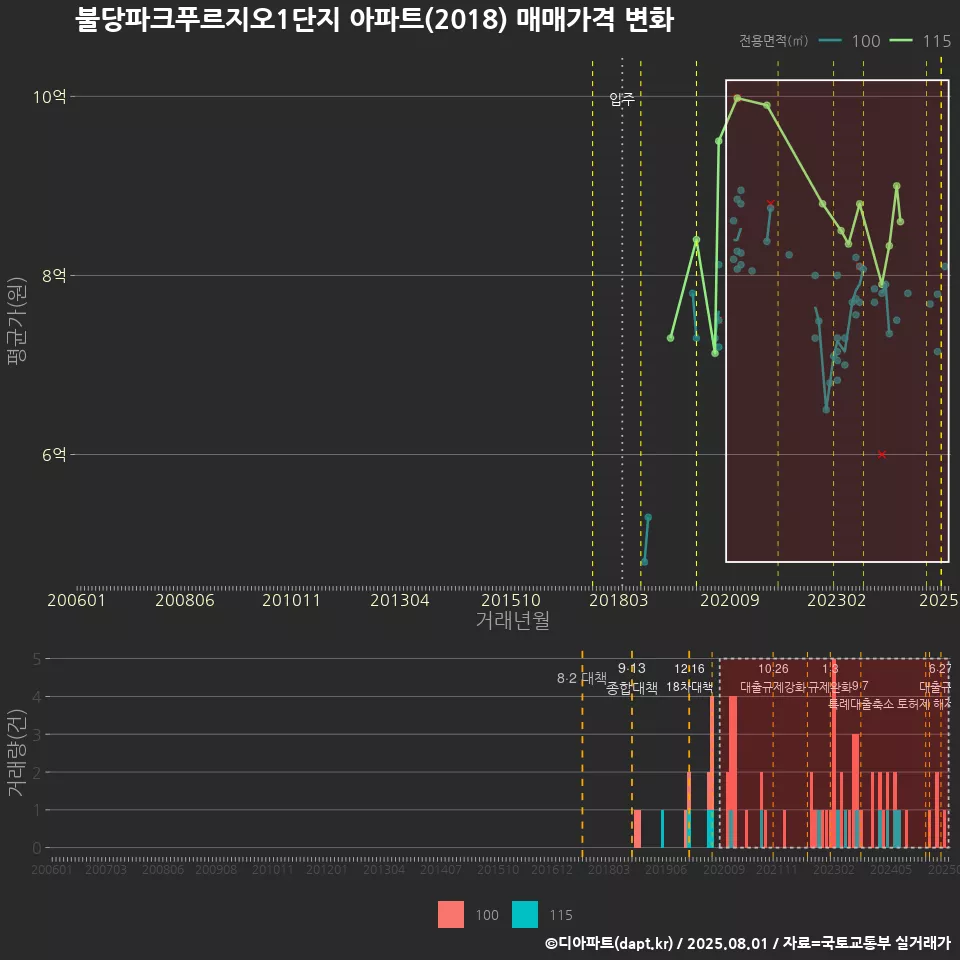The width and height of the screenshot is (960, 960).
Task: Click the 2 label on the volume axis
Action: tap(37, 773)
